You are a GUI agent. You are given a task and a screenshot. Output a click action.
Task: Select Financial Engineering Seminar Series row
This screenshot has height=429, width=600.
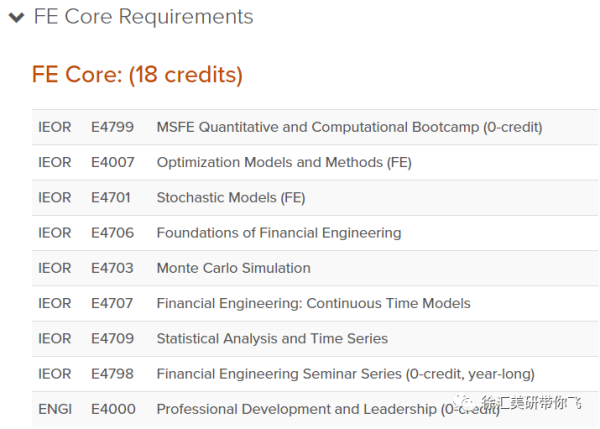[x=315, y=374]
